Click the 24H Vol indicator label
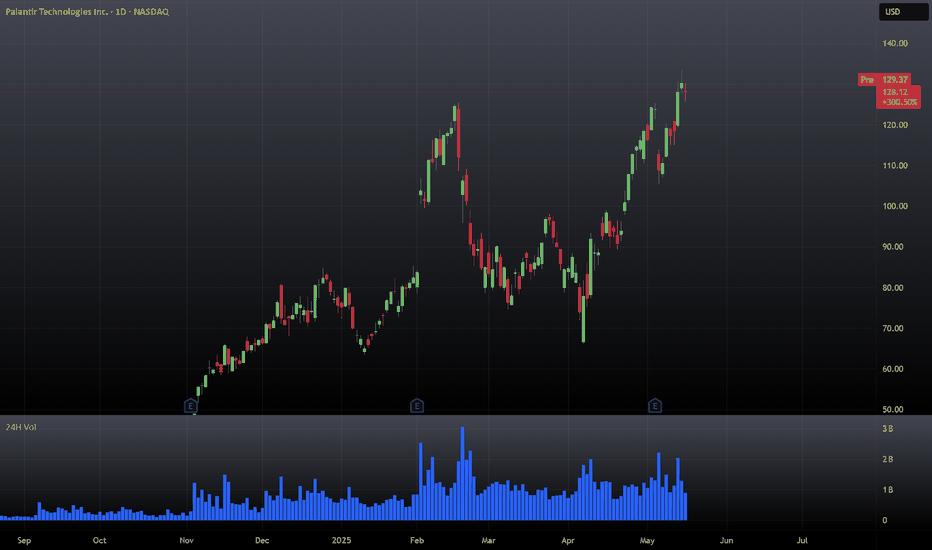Screen dimensions: 932x550 21,427
